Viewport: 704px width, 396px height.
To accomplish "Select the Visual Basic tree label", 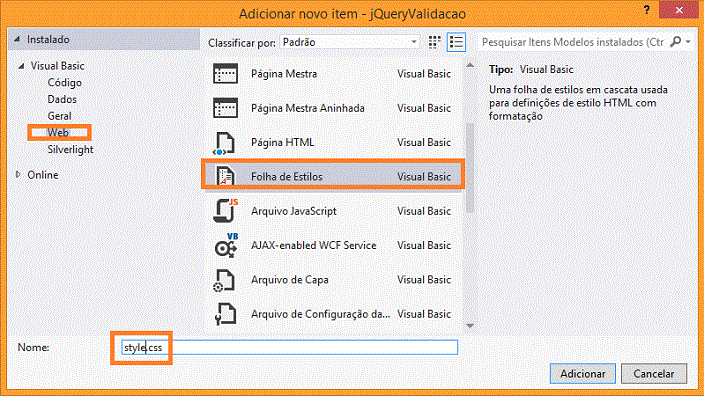I will 57,66.
